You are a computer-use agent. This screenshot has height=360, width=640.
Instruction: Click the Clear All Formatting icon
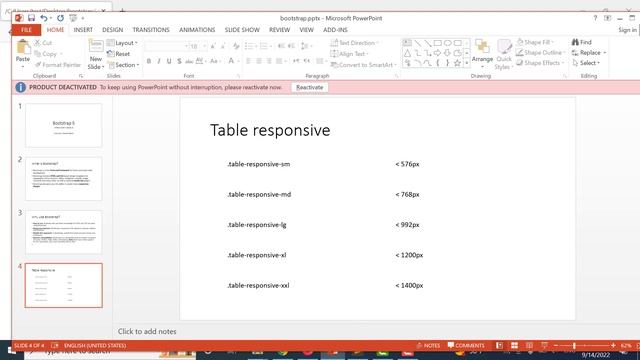point(236,46)
